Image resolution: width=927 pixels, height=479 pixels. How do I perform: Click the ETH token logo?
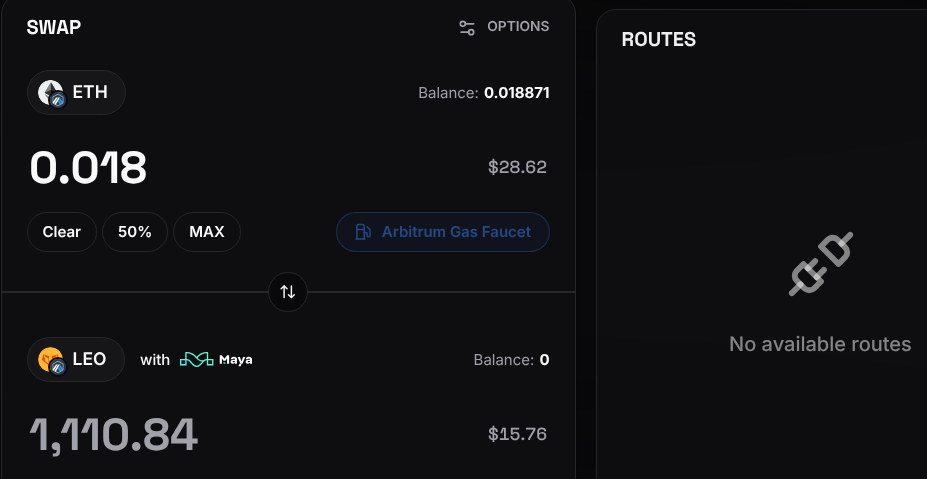coord(50,92)
